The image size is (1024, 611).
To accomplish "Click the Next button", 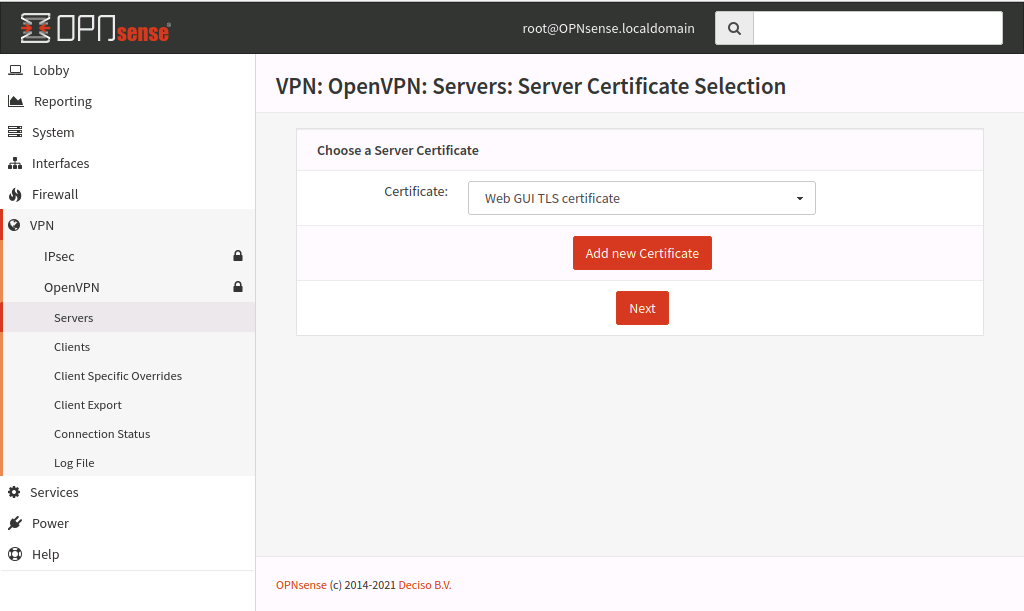I will pos(642,308).
